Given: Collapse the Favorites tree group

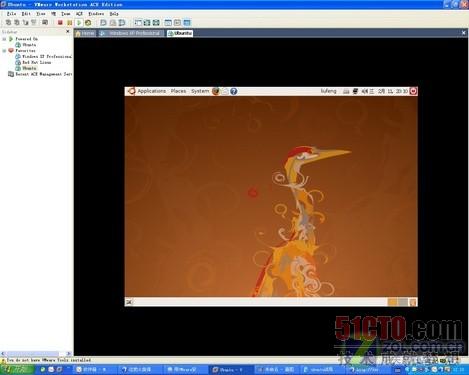Looking at the screenshot, I should click(4, 51).
